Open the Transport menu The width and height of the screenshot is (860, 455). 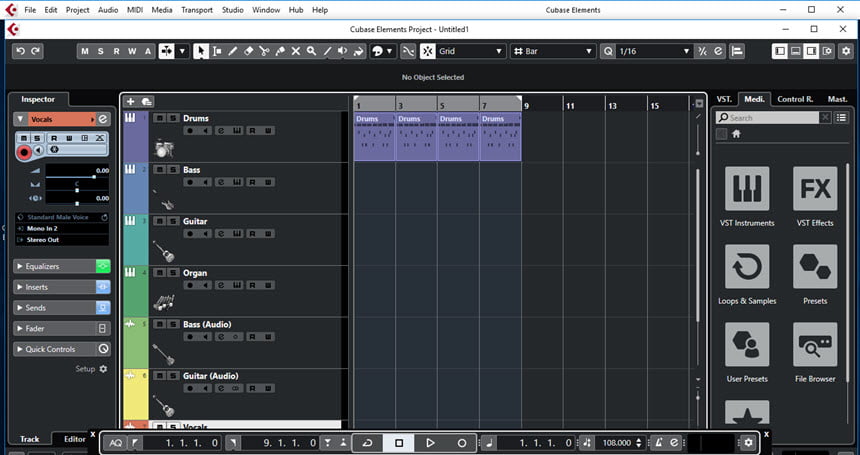(x=197, y=10)
